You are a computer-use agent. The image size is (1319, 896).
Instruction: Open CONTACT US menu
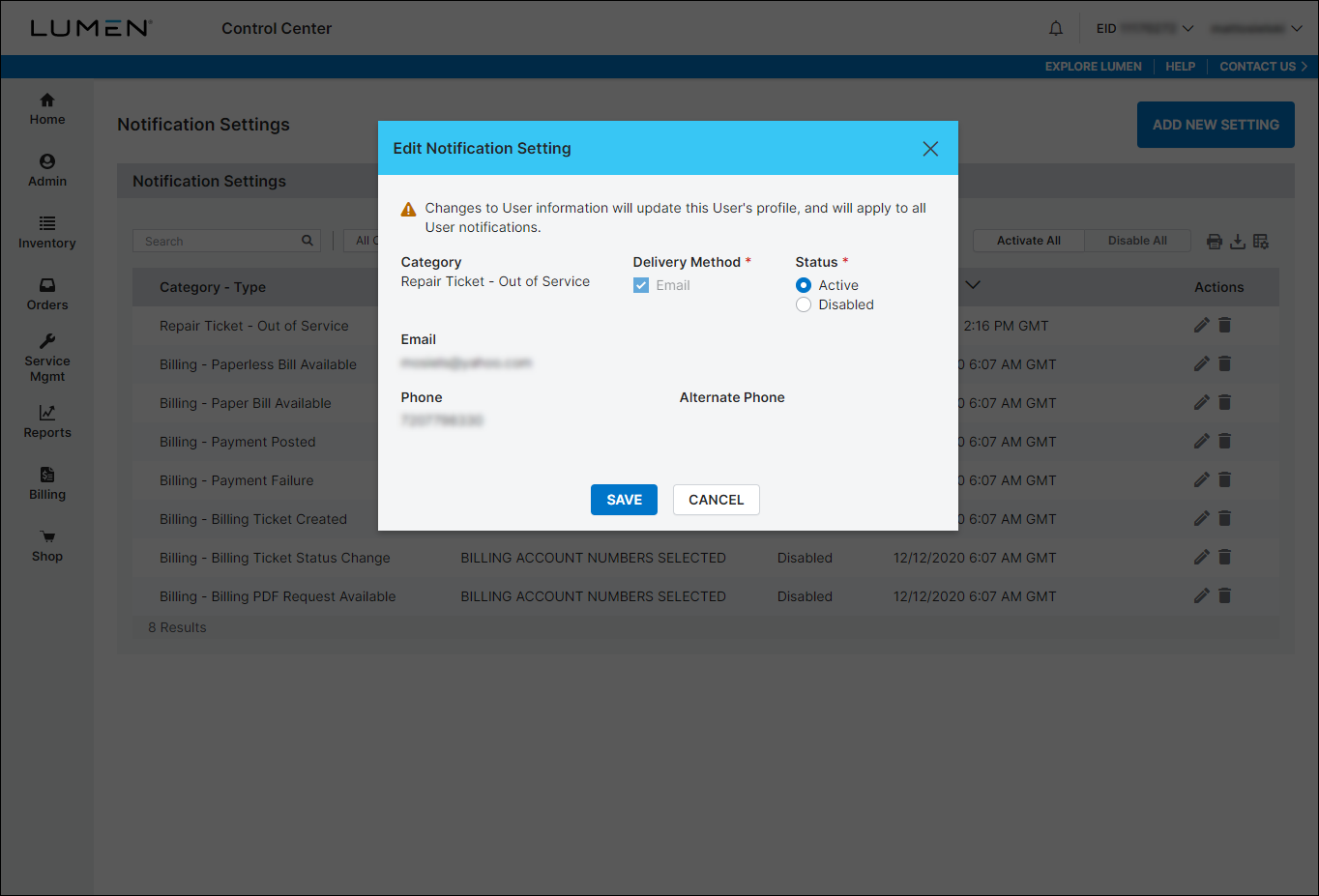click(1263, 67)
